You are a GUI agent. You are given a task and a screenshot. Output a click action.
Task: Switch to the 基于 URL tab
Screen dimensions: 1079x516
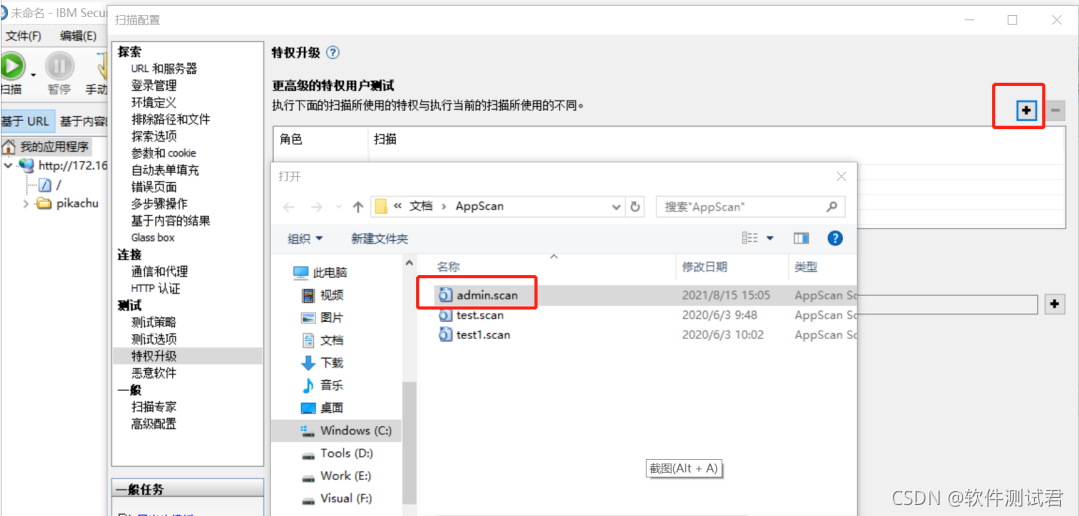point(26,122)
